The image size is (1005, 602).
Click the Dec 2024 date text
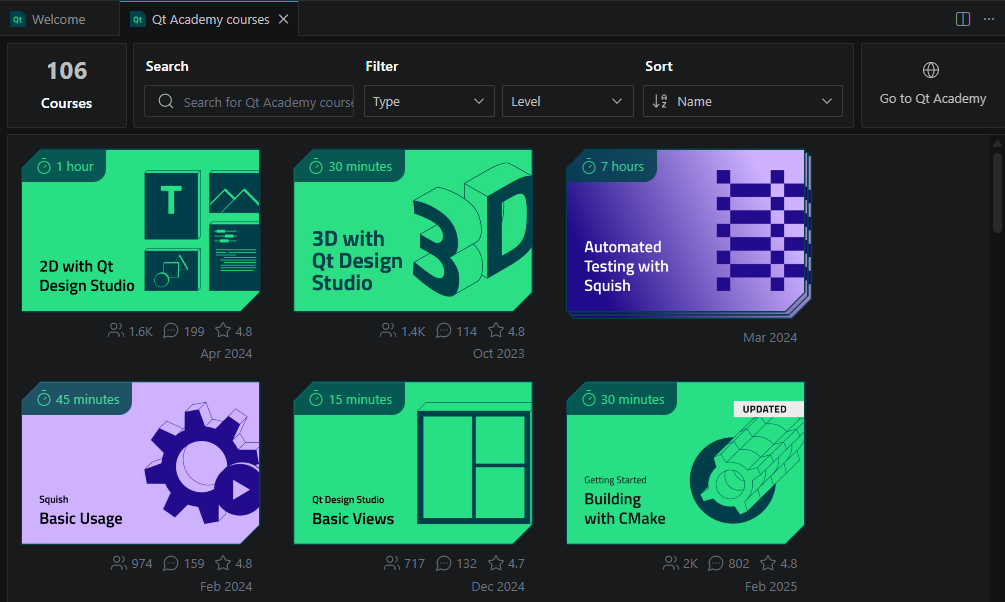(x=498, y=587)
